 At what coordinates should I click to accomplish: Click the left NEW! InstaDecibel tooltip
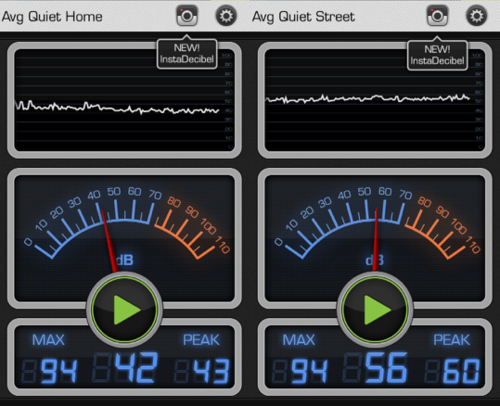tap(187, 53)
